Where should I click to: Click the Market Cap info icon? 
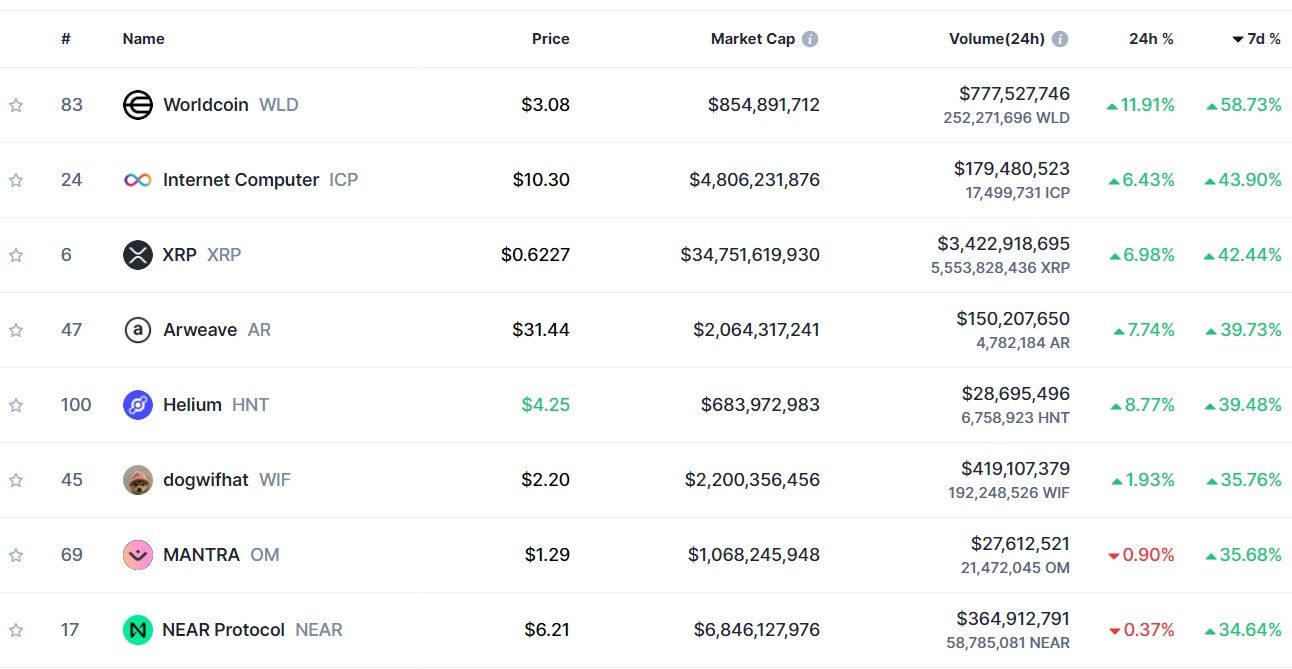[810, 39]
